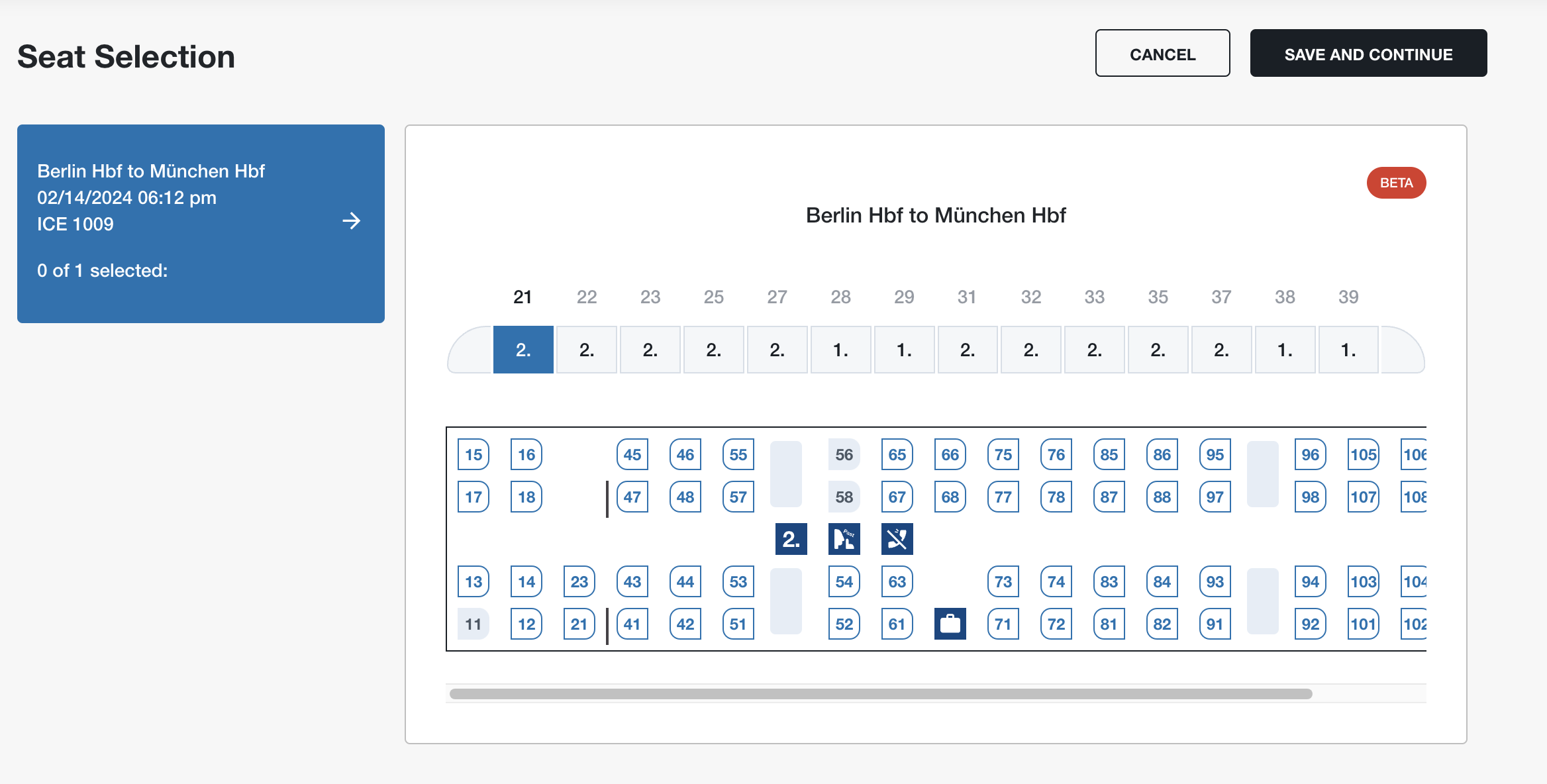Screen dimensions: 1547x784
Task: Select seat 68
Action: point(950,497)
